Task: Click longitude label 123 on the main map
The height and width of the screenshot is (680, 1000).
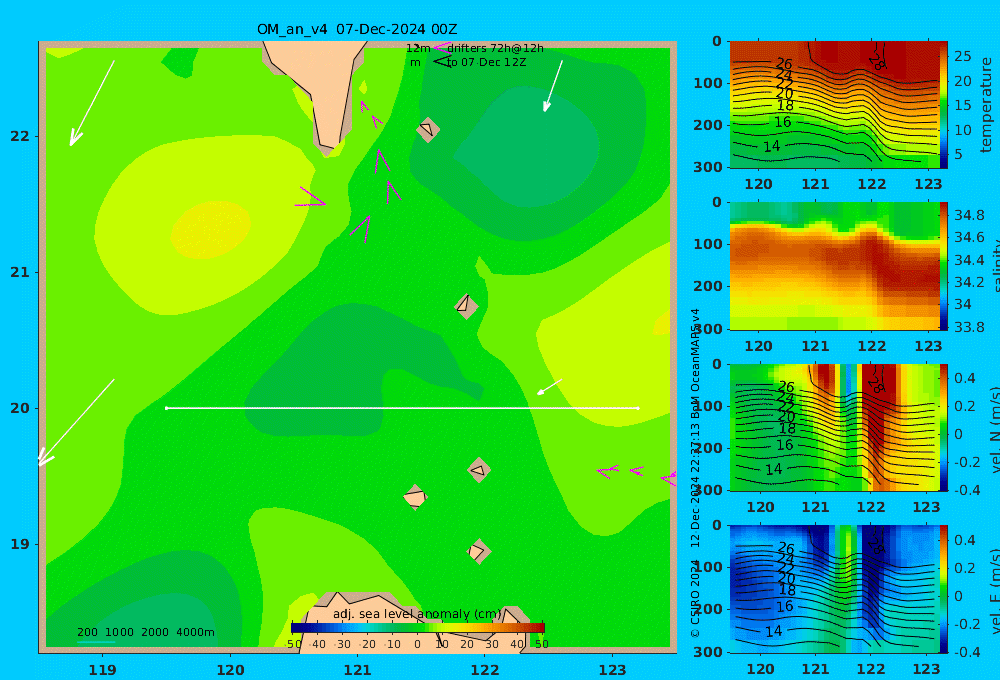Action: [613, 670]
